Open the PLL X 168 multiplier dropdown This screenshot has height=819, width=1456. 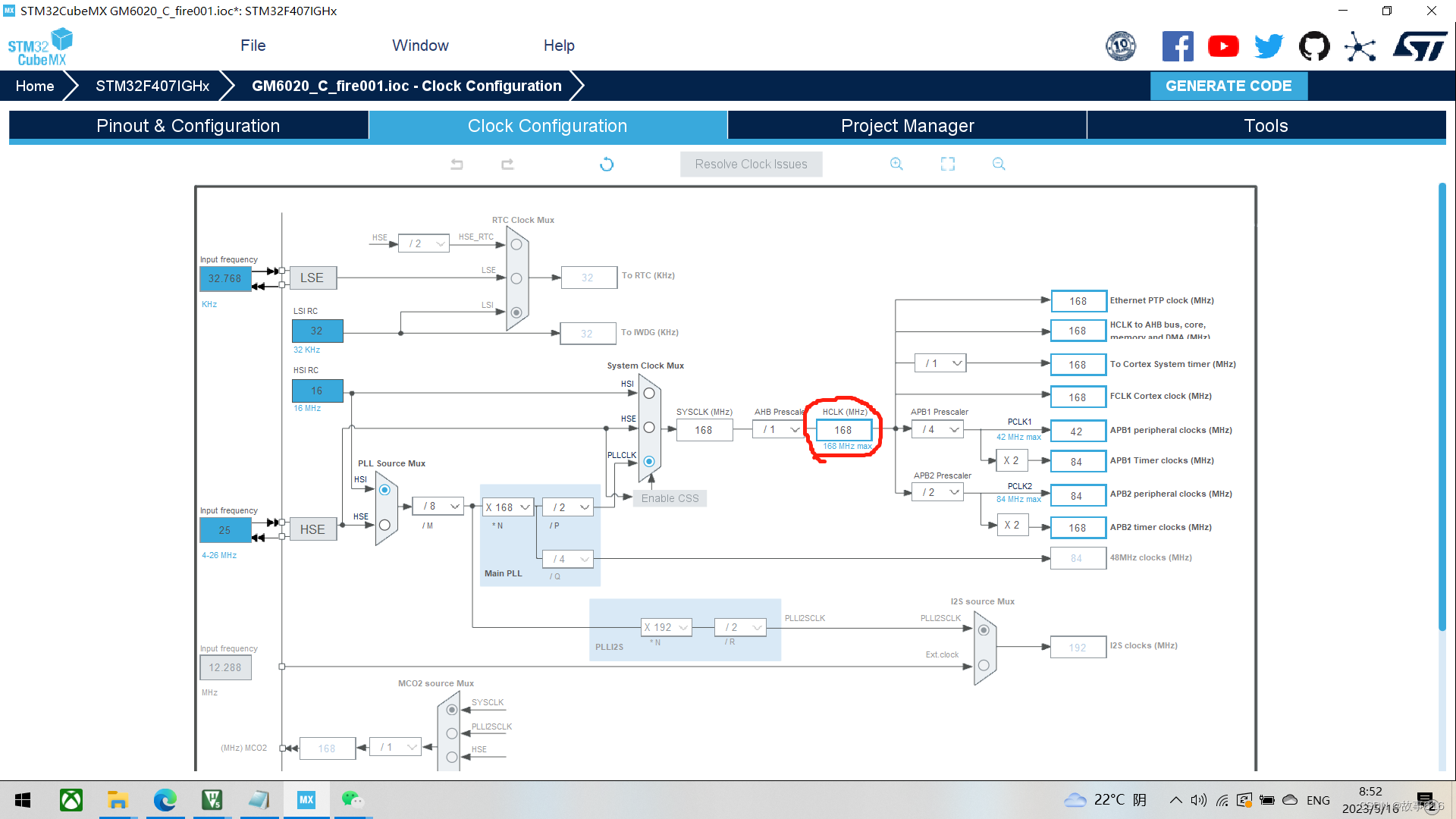click(x=507, y=507)
